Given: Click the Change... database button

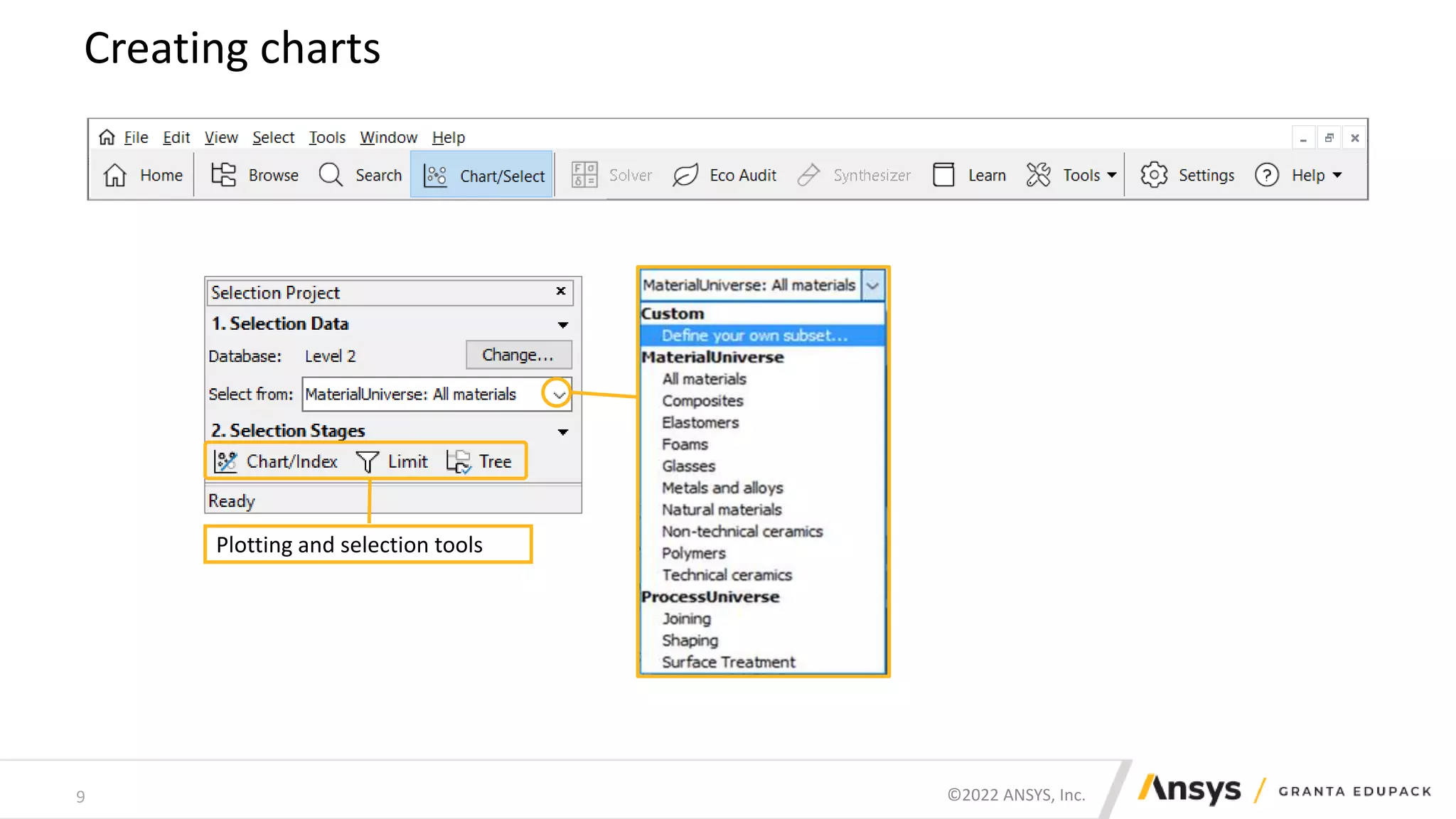Looking at the screenshot, I should pos(518,355).
